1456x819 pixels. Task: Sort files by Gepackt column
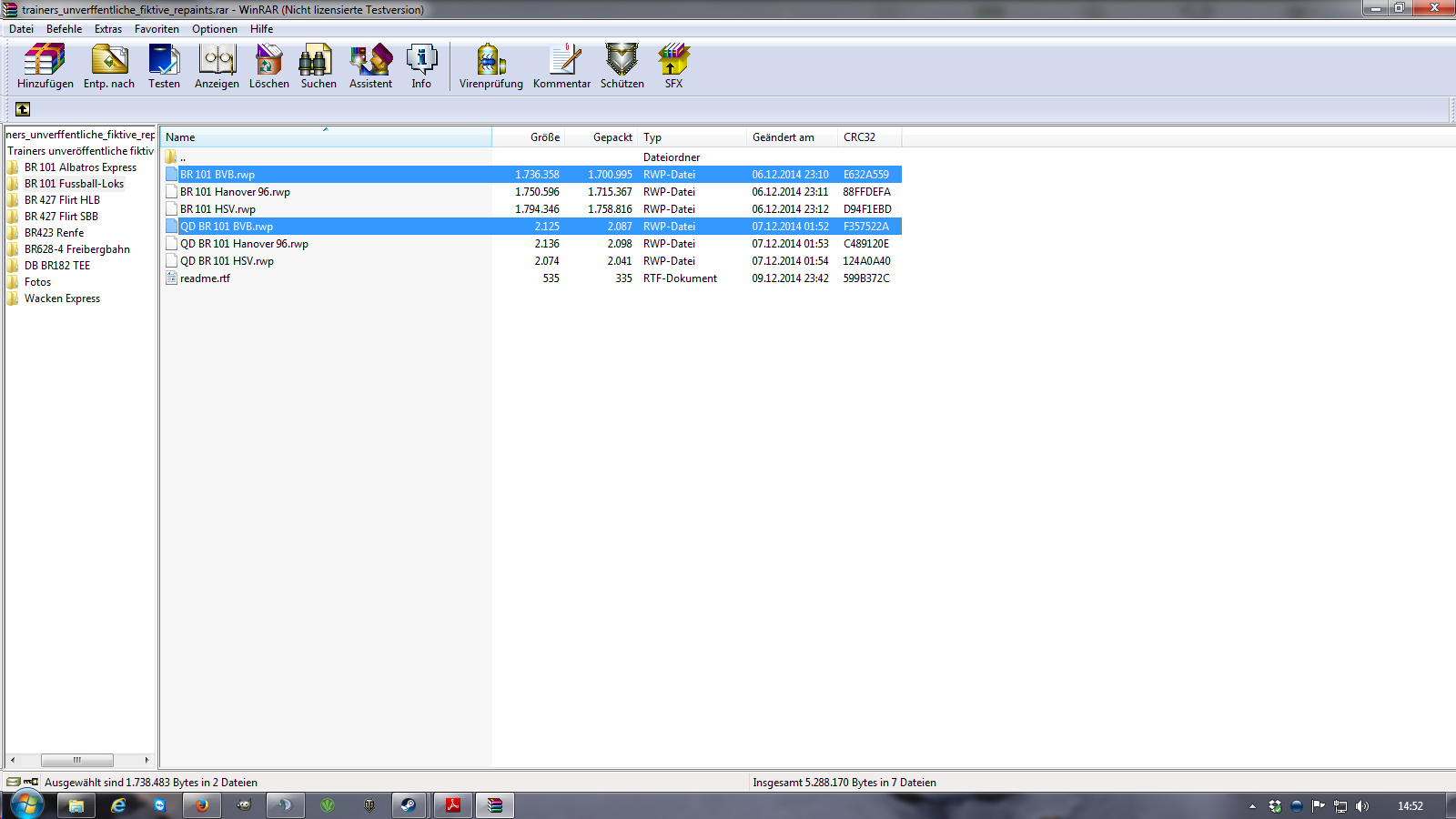(602, 137)
